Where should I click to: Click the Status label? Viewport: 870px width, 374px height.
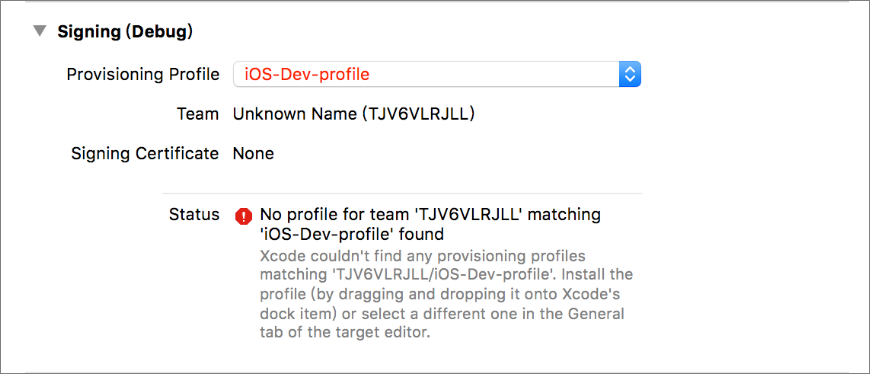click(194, 215)
